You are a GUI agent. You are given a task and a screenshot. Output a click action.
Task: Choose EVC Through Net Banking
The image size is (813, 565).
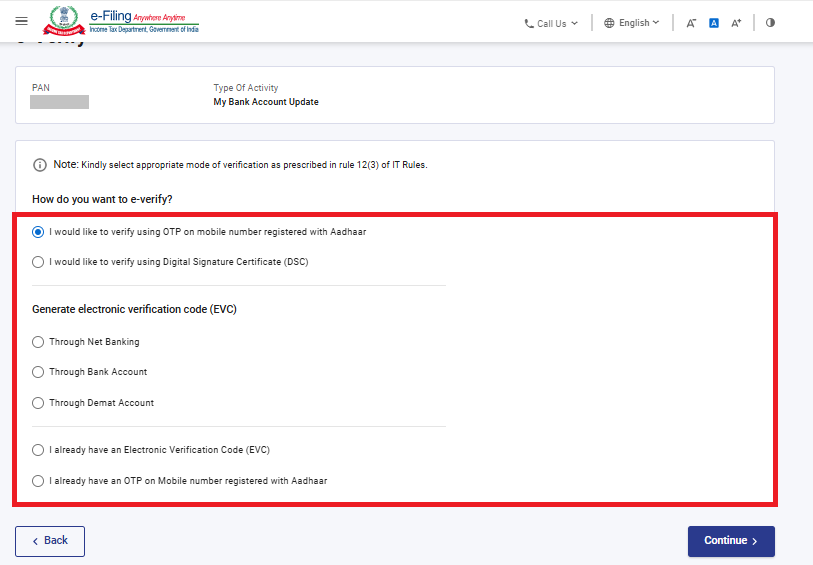click(38, 342)
